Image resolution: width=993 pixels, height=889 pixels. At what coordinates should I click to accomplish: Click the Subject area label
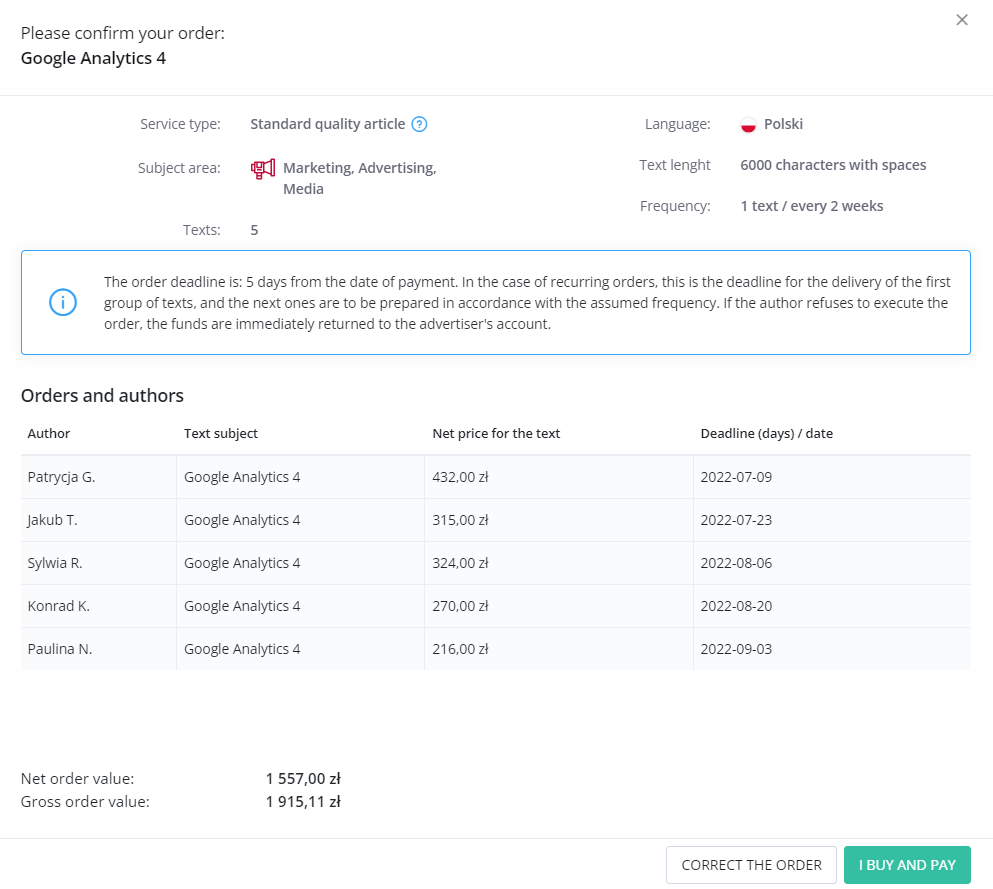[x=179, y=168]
